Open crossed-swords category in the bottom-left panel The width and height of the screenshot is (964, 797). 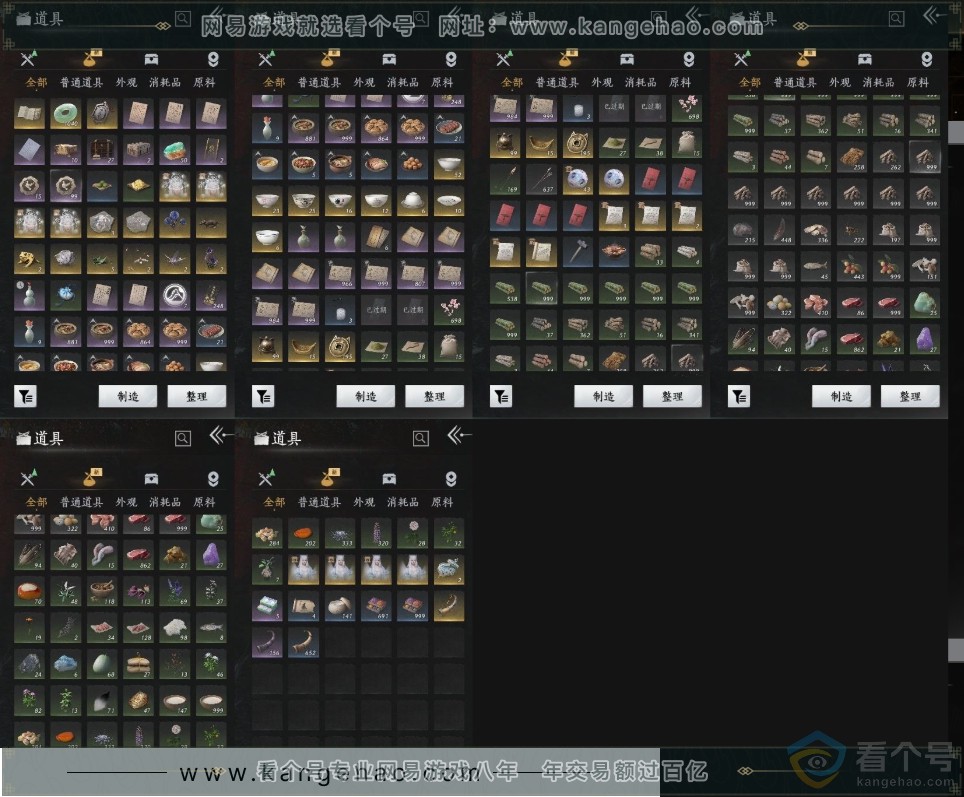pos(28,478)
